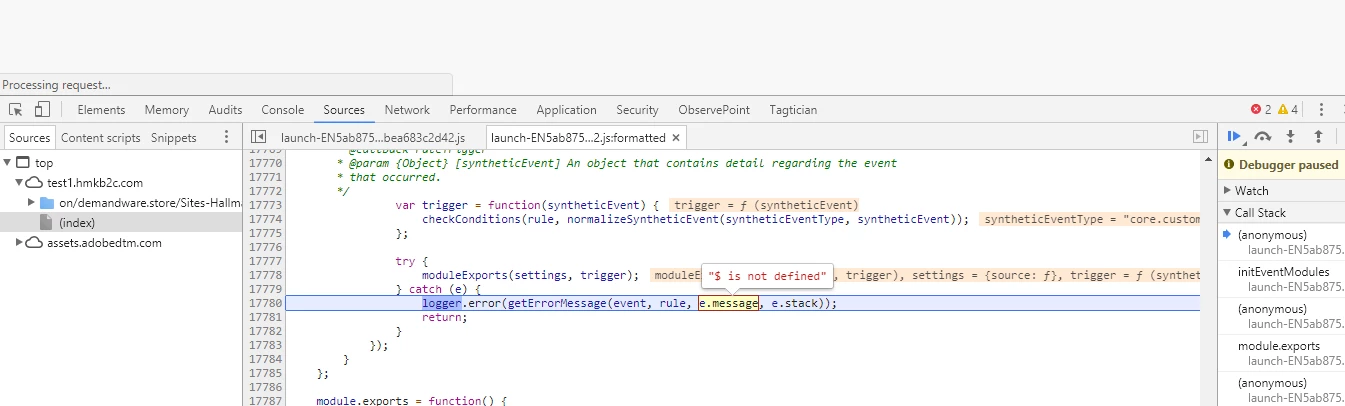This screenshot has width=1345, height=406.
Task: Collapse the top frame tree node
Action: pos(8,163)
